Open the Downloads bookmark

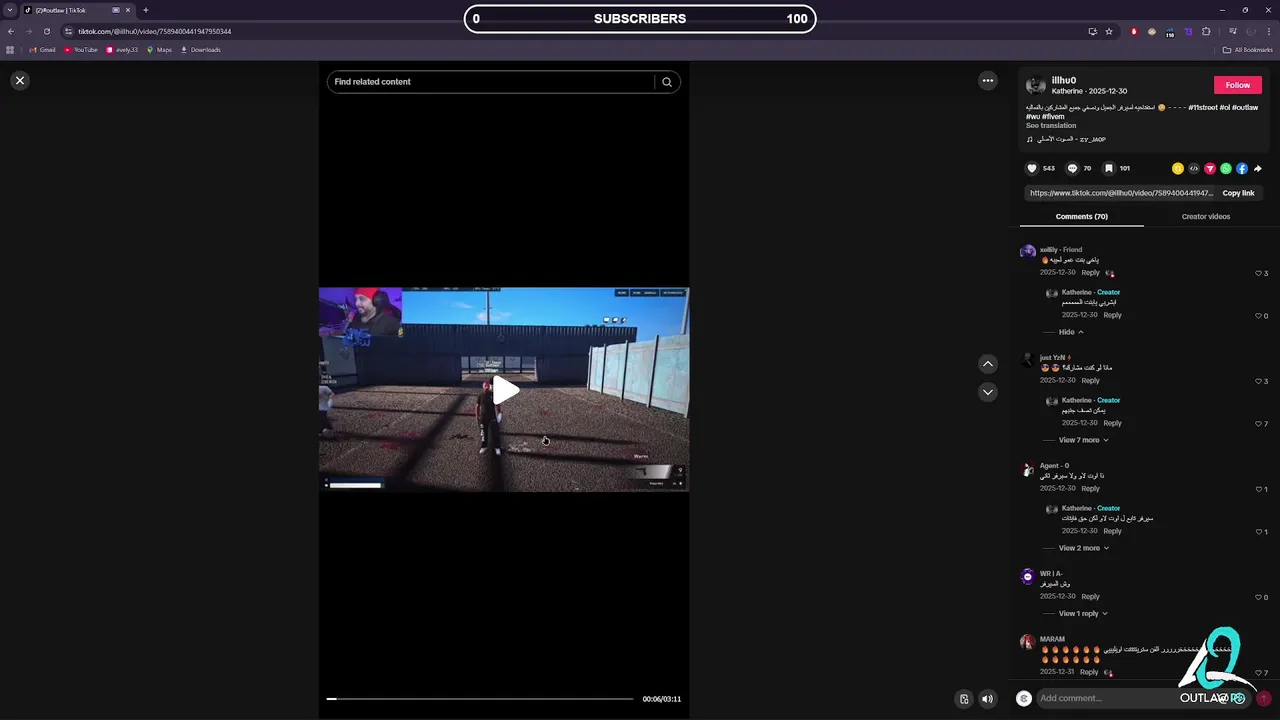[200, 50]
